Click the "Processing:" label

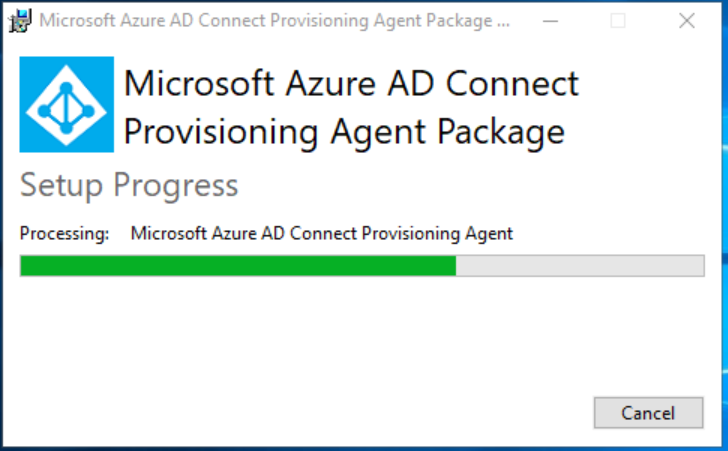click(x=64, y=234)
